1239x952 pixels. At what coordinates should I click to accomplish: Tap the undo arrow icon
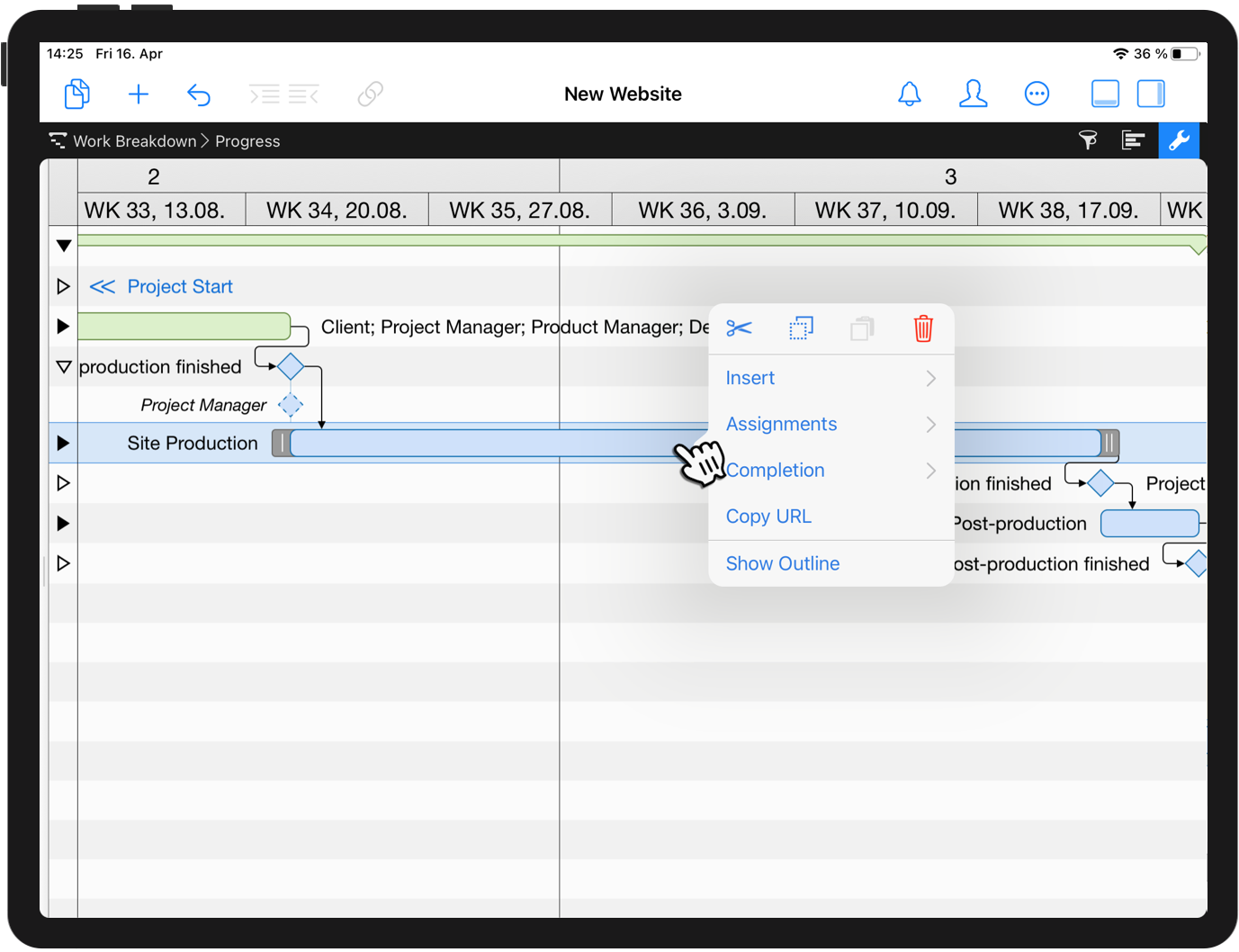click(x=199, y=94)
